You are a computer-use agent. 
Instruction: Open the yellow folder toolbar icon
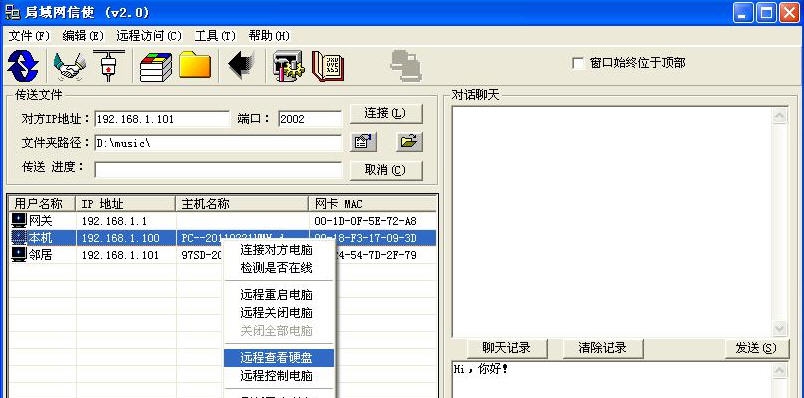click(x=195, y=66)
